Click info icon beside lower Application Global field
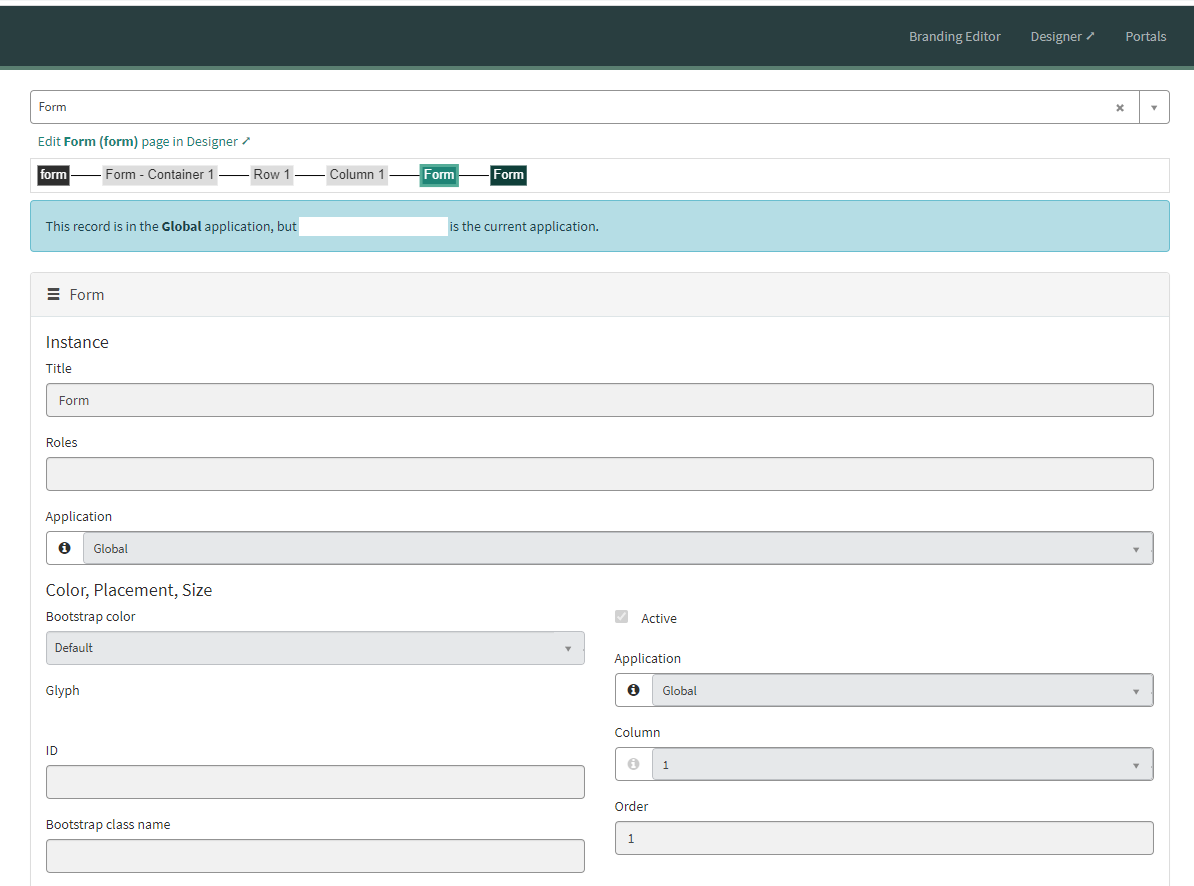Screen dimensions: 1194x886 [x=633, y=690]
